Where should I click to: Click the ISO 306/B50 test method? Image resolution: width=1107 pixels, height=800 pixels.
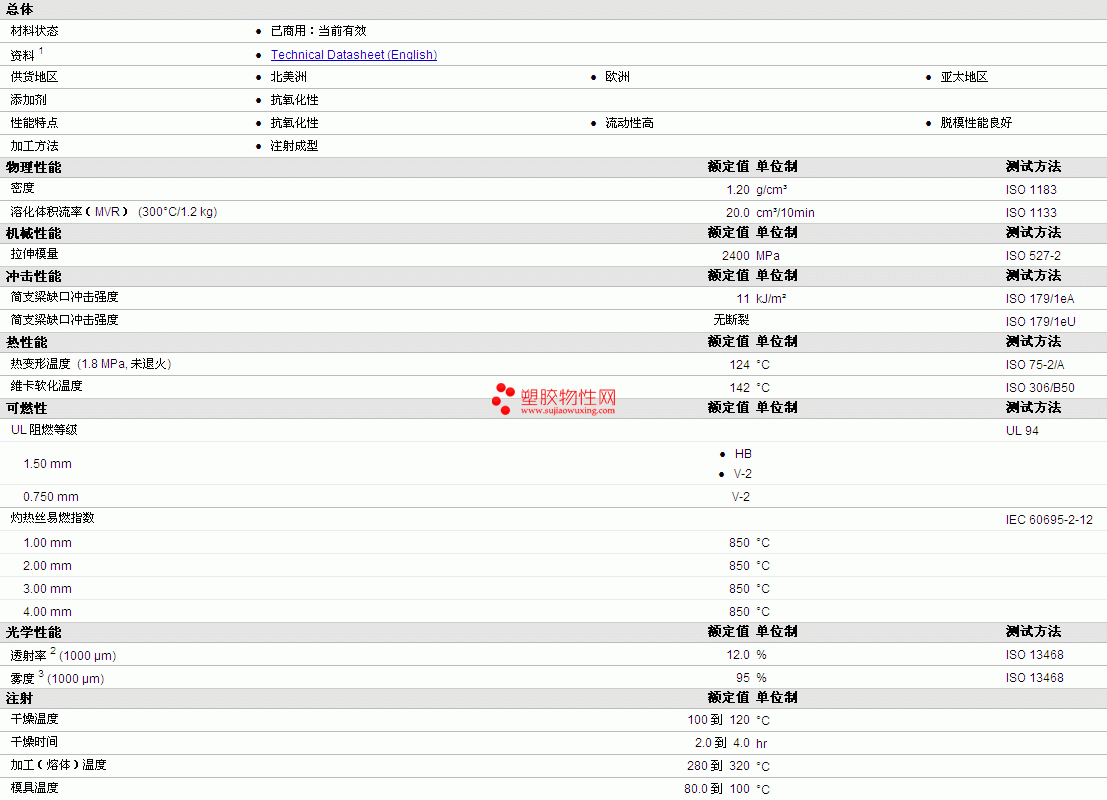pos(1041,388)
